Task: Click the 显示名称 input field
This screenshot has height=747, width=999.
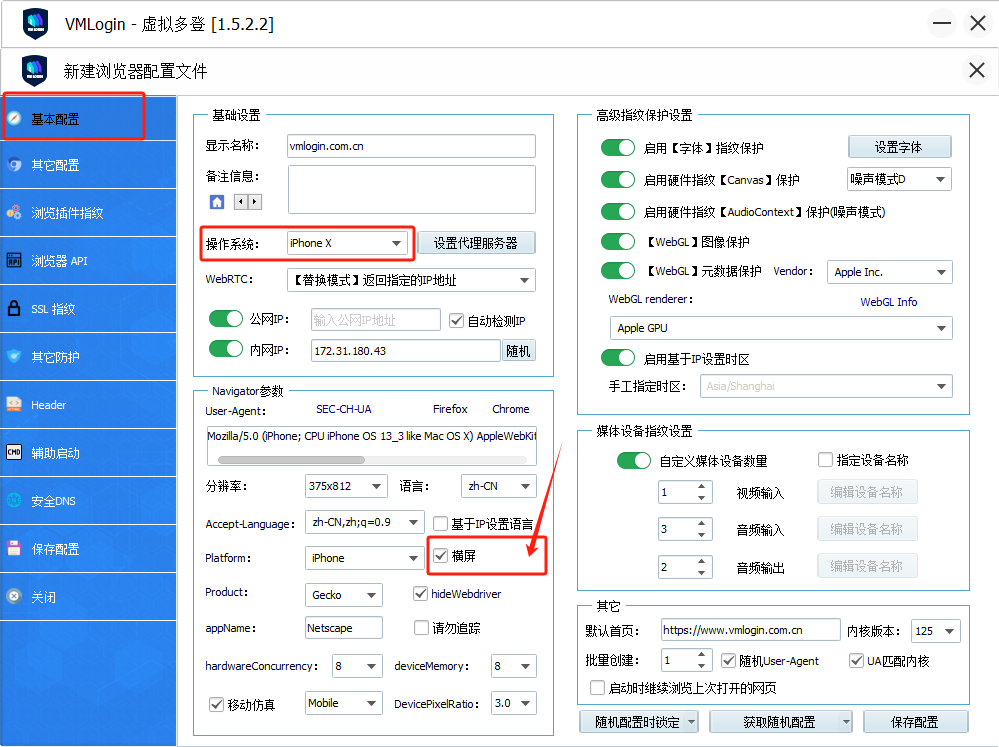Action: [411, 146]
